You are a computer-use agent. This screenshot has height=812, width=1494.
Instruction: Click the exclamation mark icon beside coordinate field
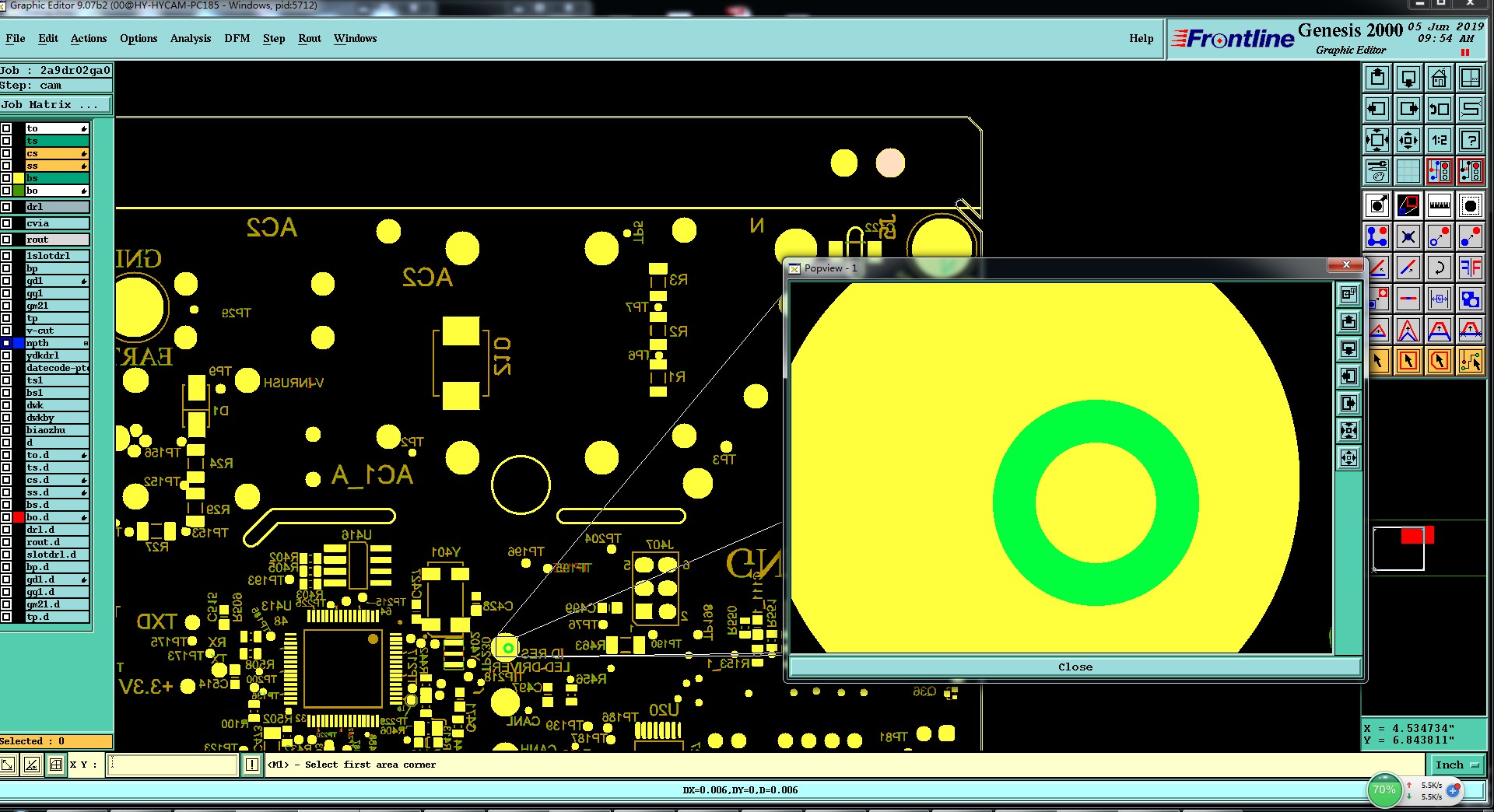coord(252,765)
